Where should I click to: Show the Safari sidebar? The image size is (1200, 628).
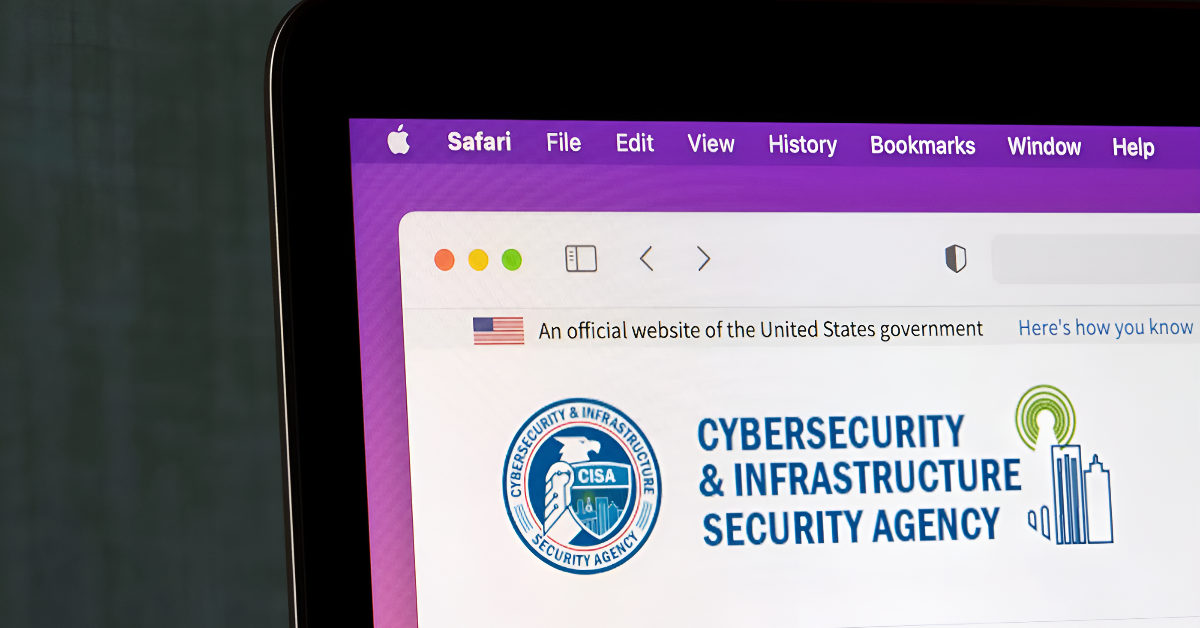[581, 259]
